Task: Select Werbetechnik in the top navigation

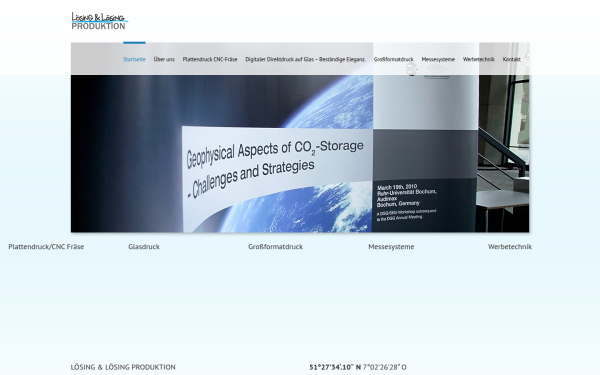Action: coord(478,59)
